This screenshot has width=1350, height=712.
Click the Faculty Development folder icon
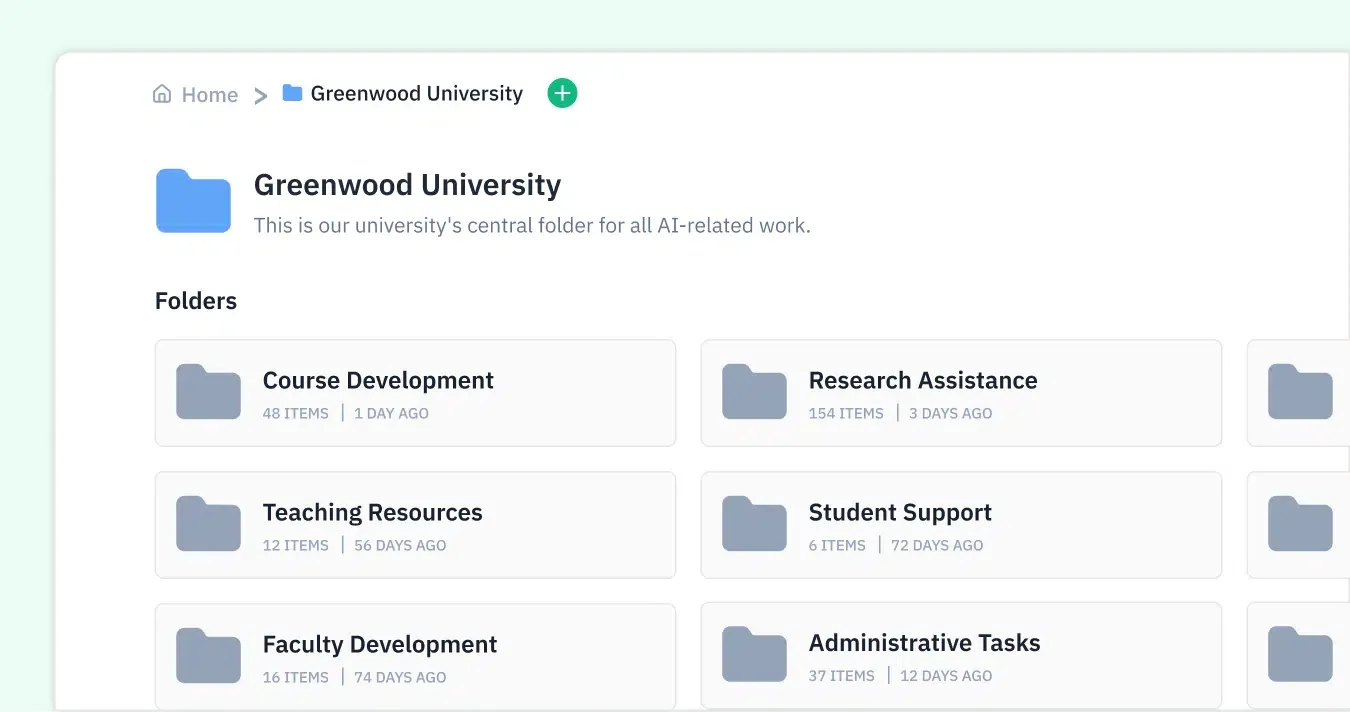click(x=208, y=656)
